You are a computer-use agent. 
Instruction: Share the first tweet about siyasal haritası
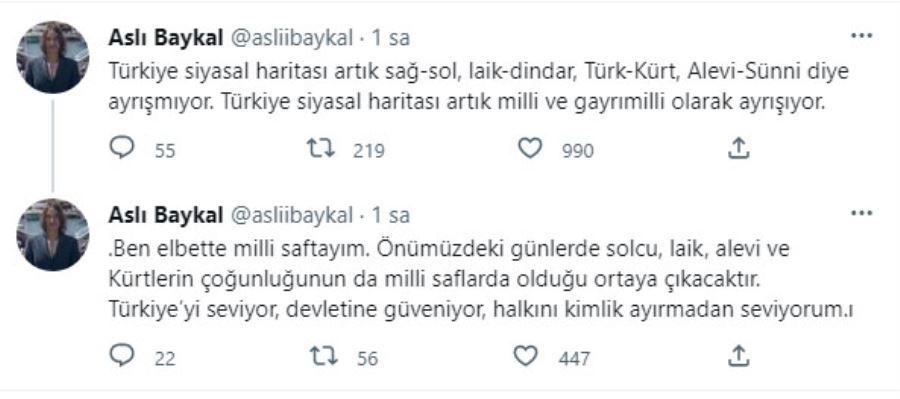coord(739,149)
